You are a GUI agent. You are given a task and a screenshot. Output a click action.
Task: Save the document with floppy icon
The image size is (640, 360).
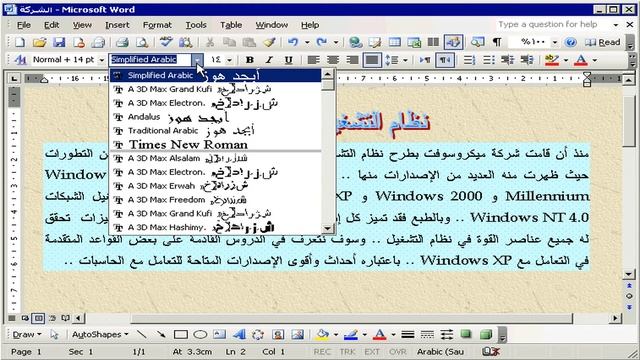pyautogui.click(x=59, y=42)
